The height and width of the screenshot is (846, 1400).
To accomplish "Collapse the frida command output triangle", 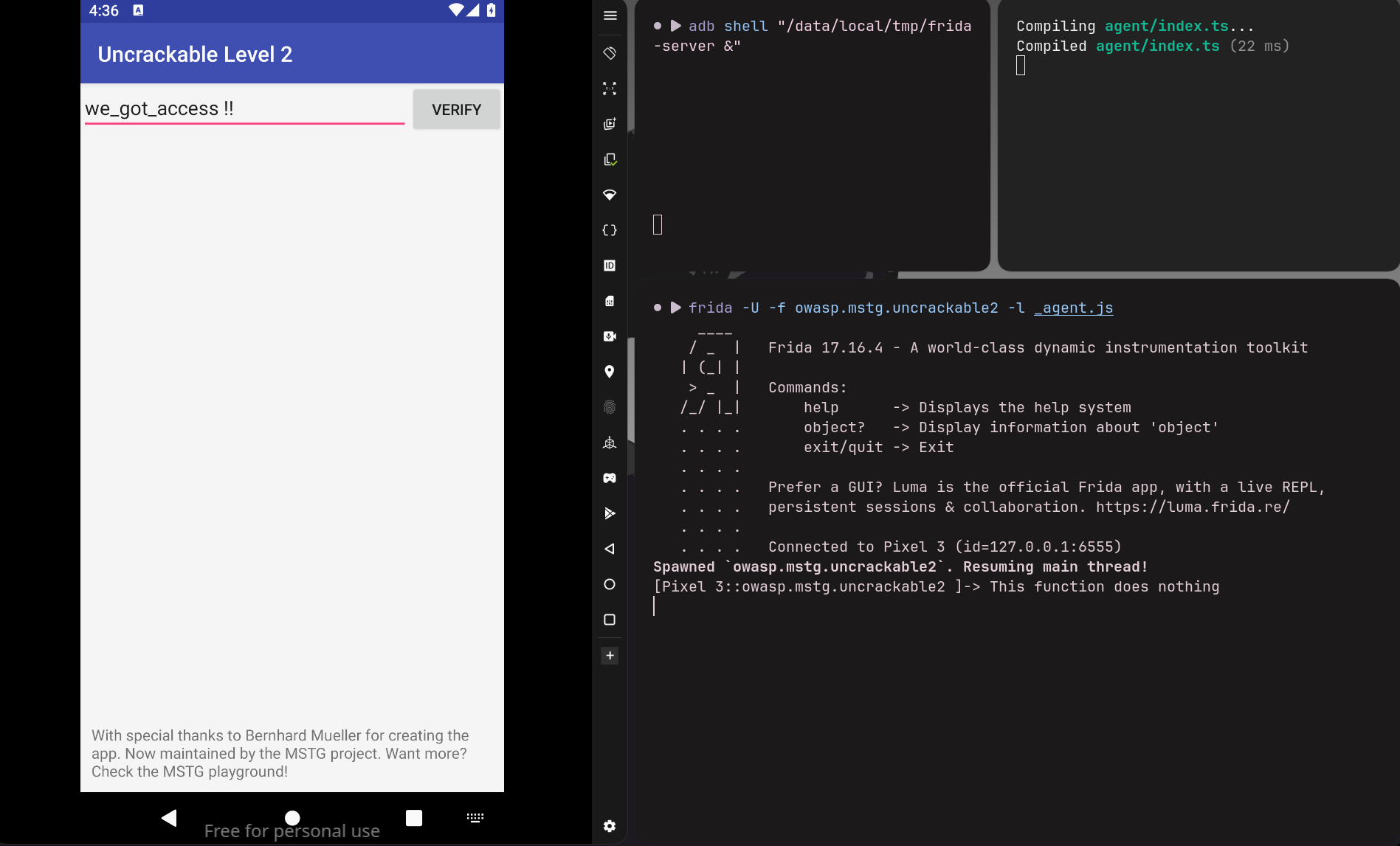I will click(676, 308).
